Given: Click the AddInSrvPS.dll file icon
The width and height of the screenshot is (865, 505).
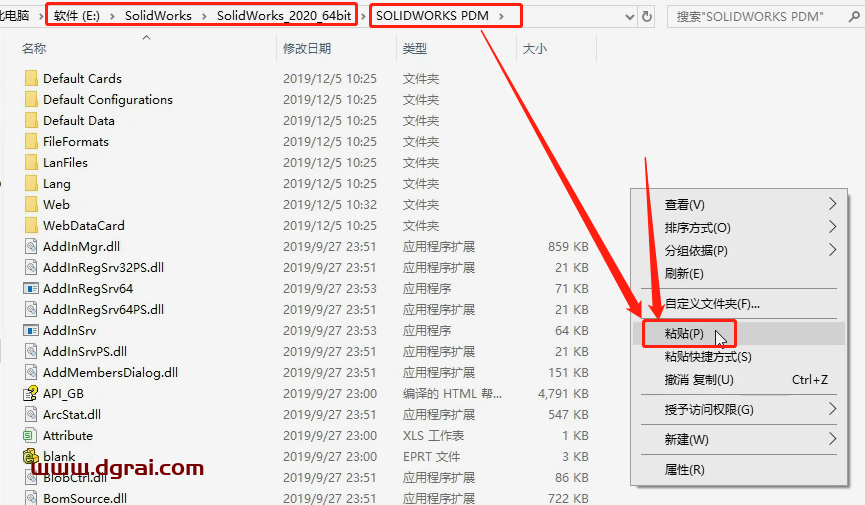Looking at the screenshot, I should pos(31,351).
